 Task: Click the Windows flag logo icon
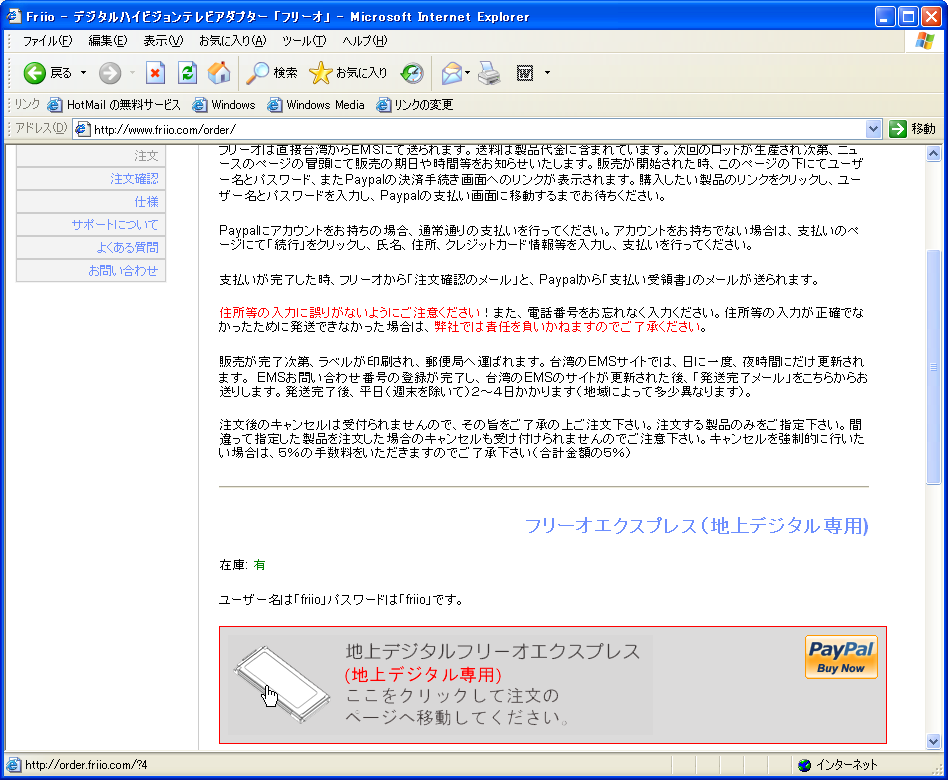924,41
